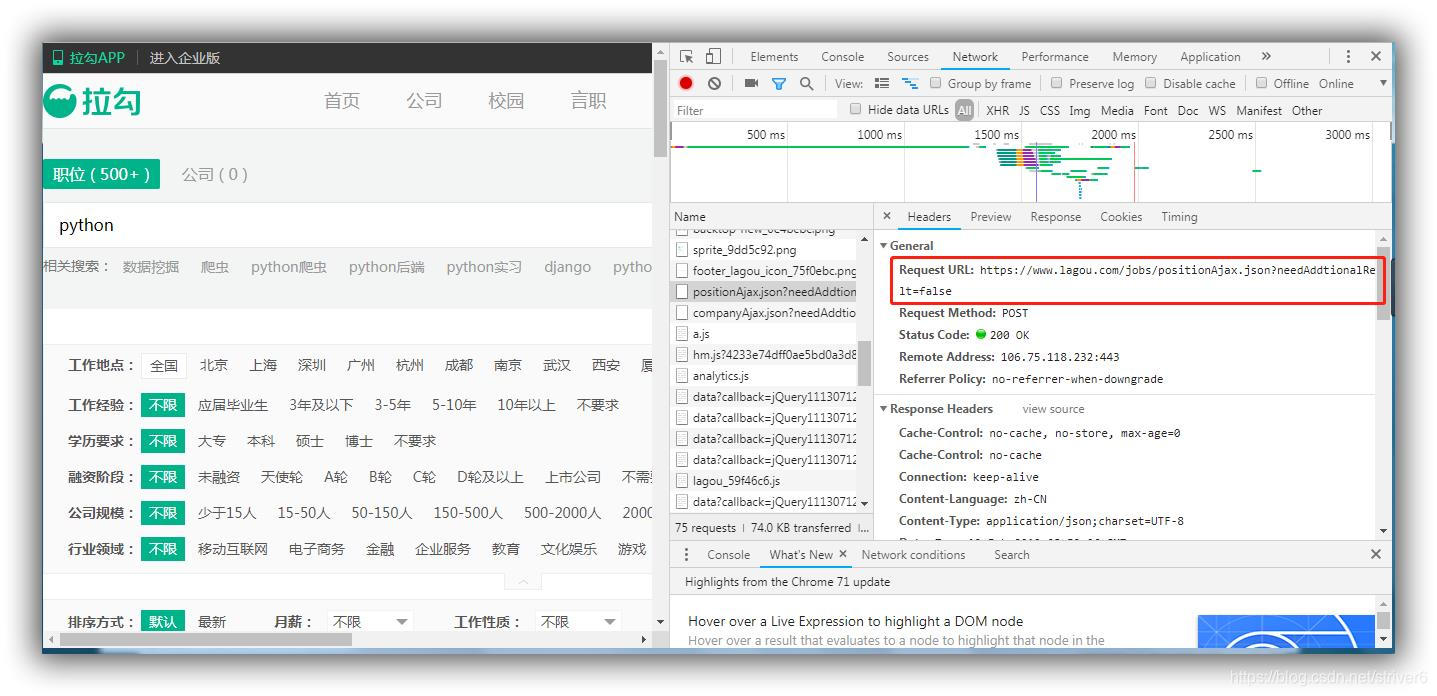Show the Timing tab of request
Viewport: 1437px width, 696px height.
[1179, 217]
